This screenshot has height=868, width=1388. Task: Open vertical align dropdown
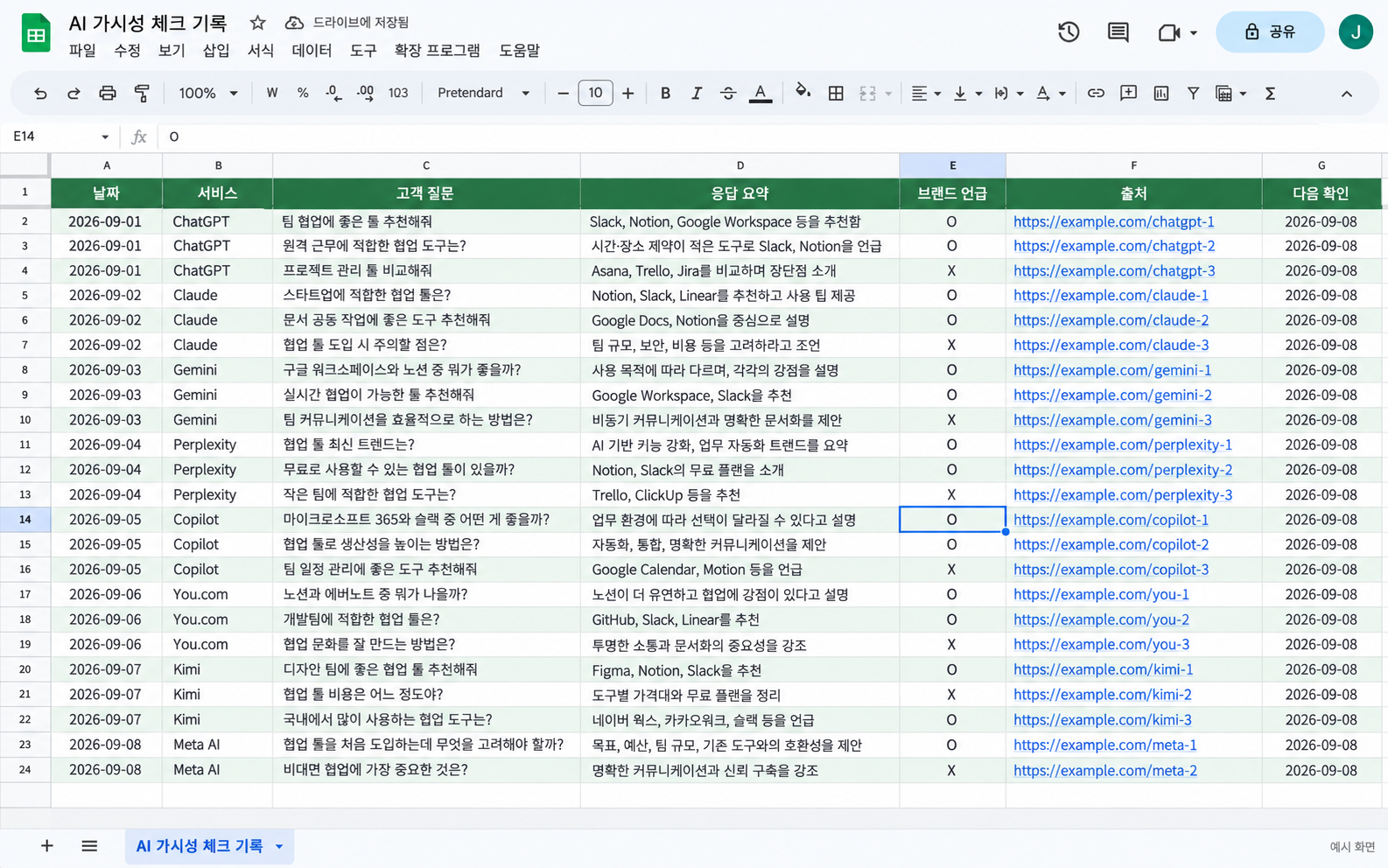click(966, 93)
